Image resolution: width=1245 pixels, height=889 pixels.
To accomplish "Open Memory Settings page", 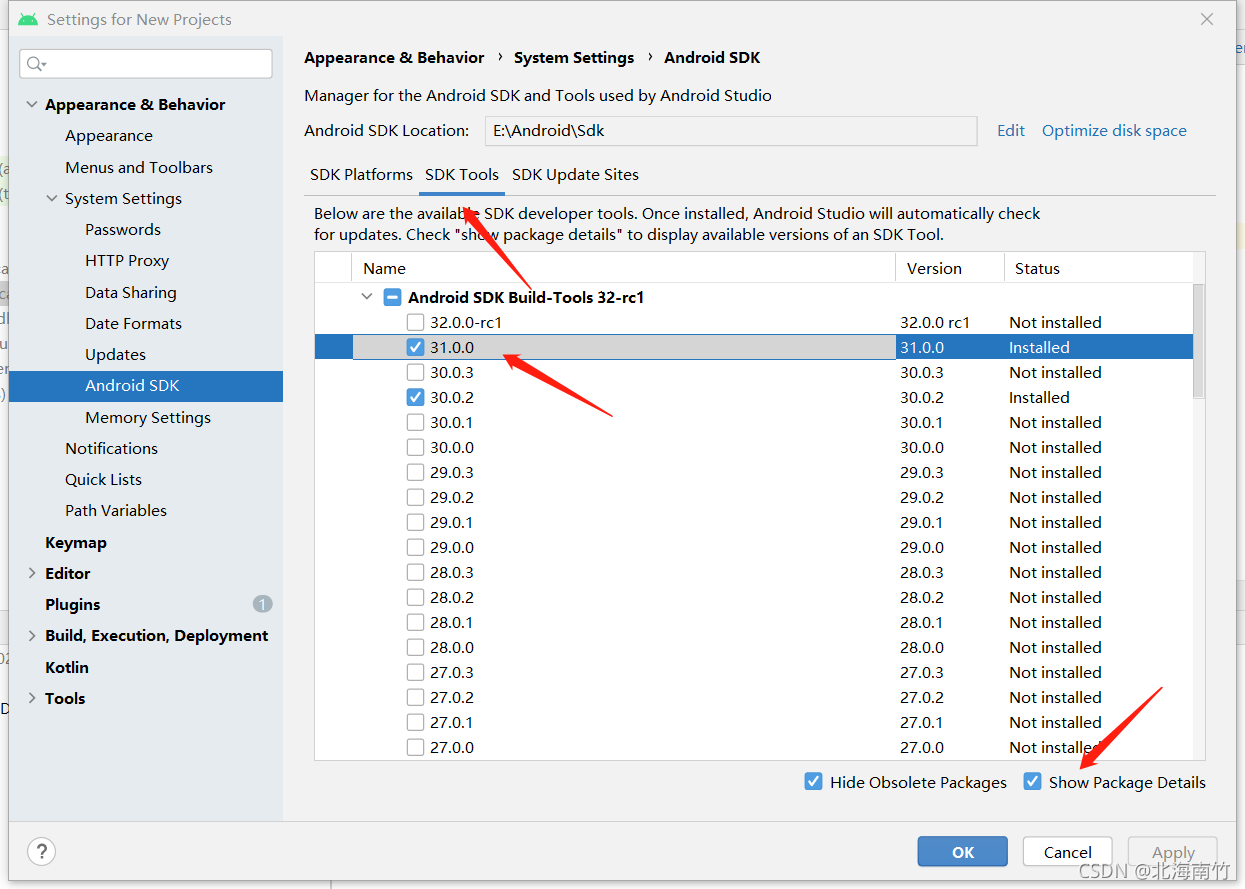I will 148,417.
